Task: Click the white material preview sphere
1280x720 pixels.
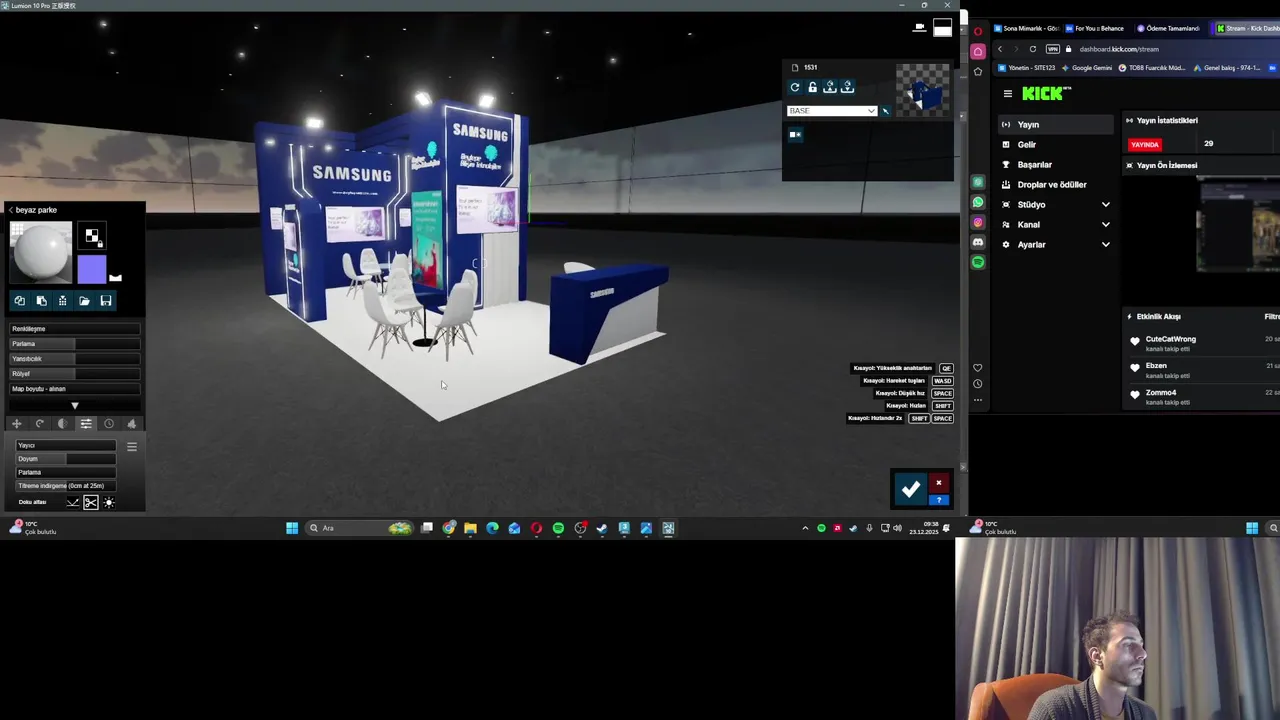Action: point(41,253)
